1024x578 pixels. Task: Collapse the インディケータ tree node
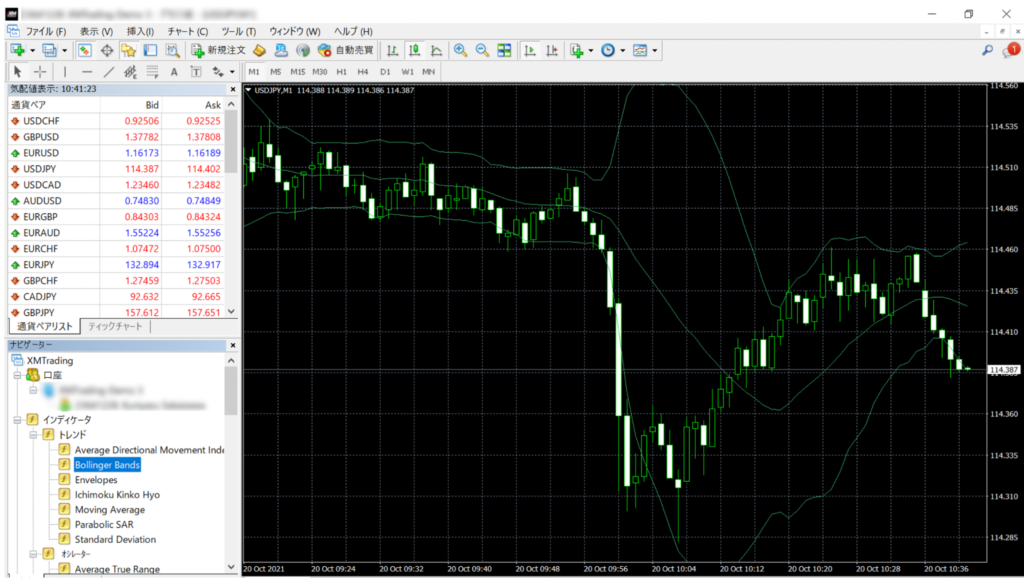pos(18,420)
